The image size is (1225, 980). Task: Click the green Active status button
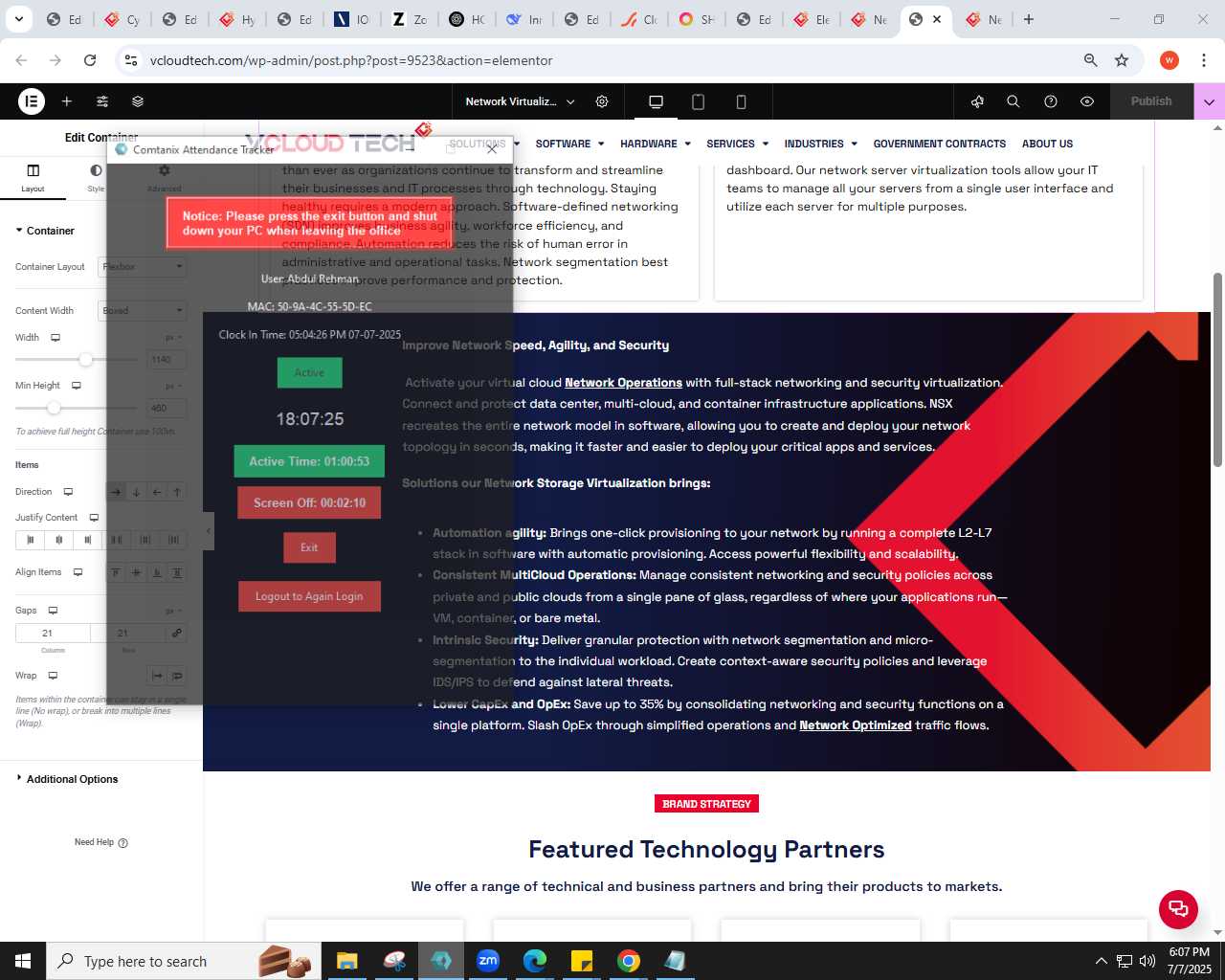309,372
